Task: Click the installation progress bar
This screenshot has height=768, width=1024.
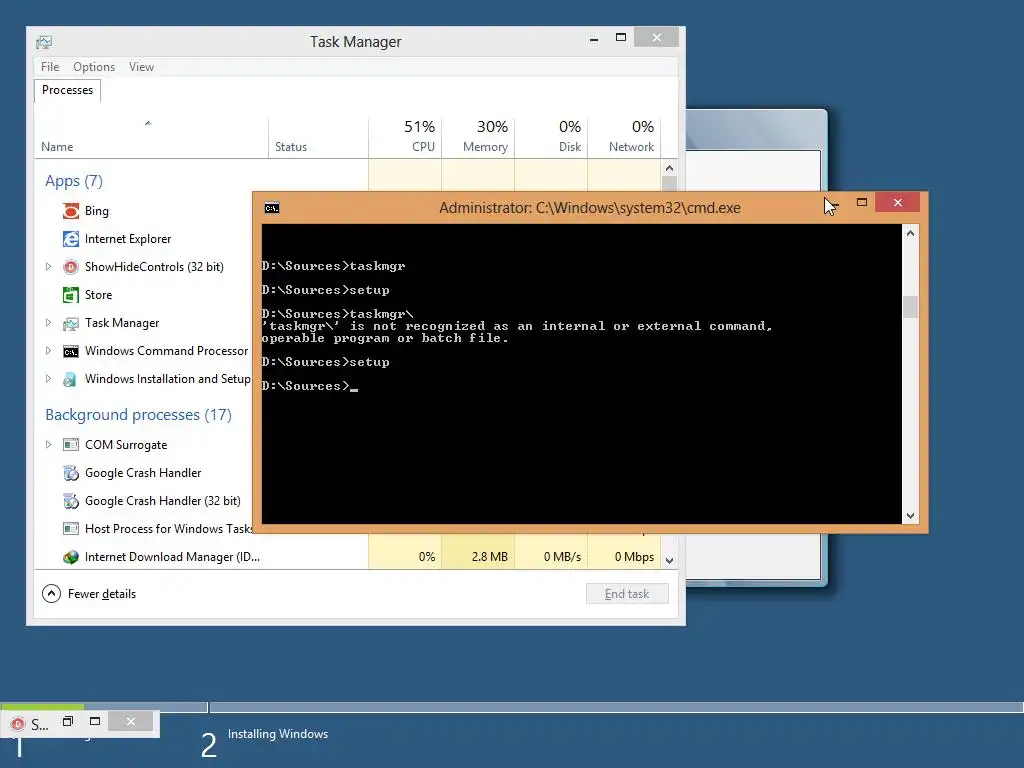Action: (512, 707)
